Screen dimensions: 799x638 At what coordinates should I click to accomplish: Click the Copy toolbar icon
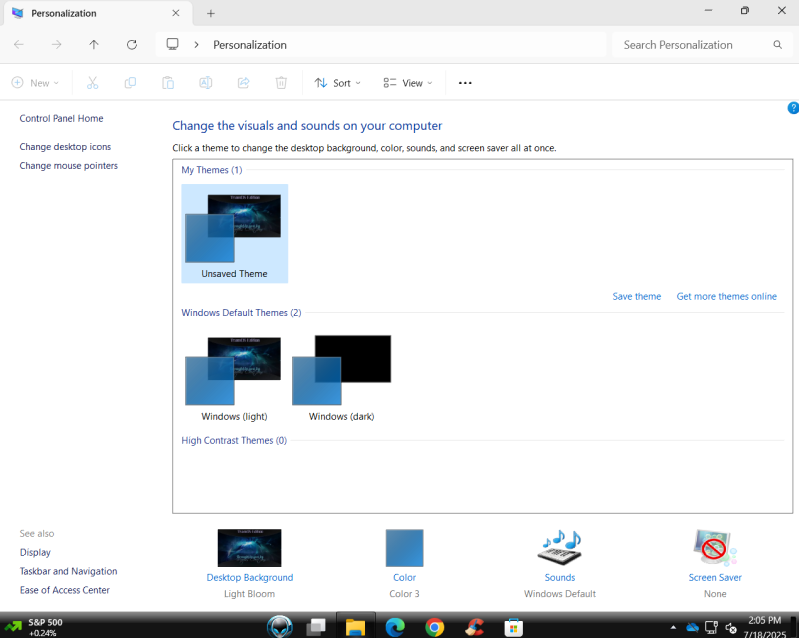tap(130, 83)
